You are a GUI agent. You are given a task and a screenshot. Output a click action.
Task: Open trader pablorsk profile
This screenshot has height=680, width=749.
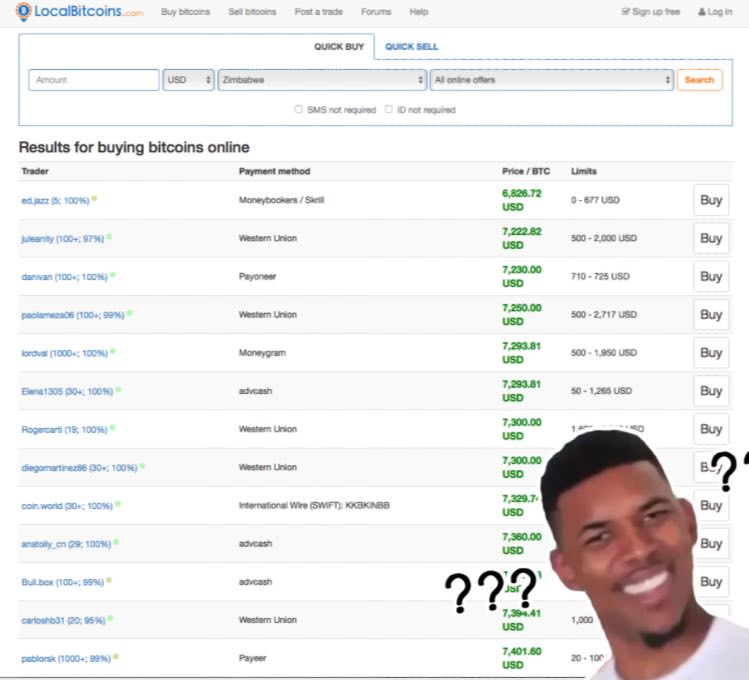tap(66, 659)
